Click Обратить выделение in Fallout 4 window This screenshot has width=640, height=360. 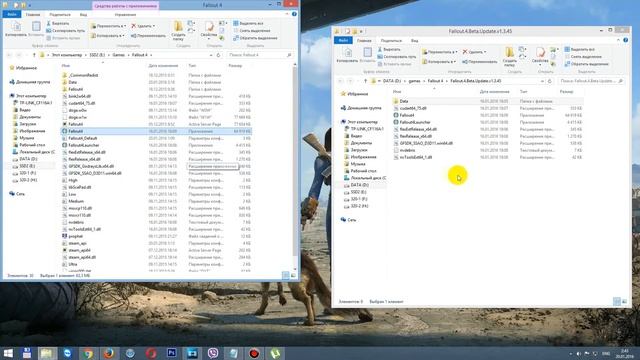tap(256, 38)
